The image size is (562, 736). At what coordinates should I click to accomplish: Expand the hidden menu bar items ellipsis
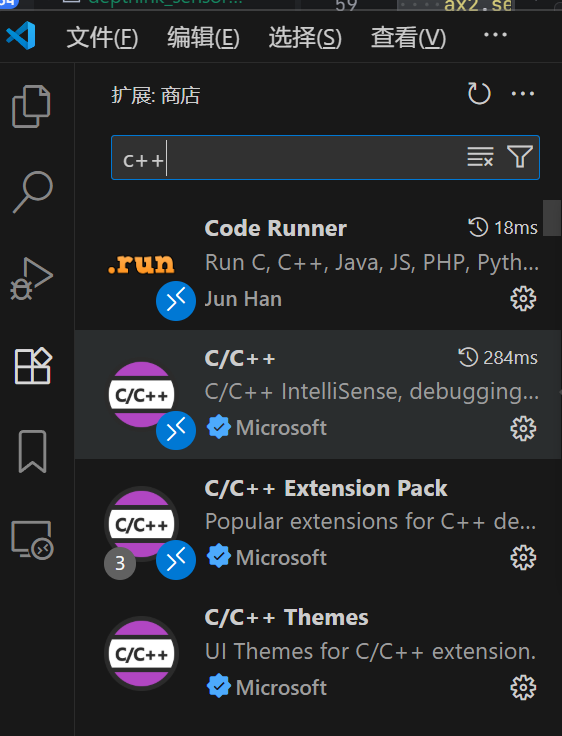click(495, 35)
